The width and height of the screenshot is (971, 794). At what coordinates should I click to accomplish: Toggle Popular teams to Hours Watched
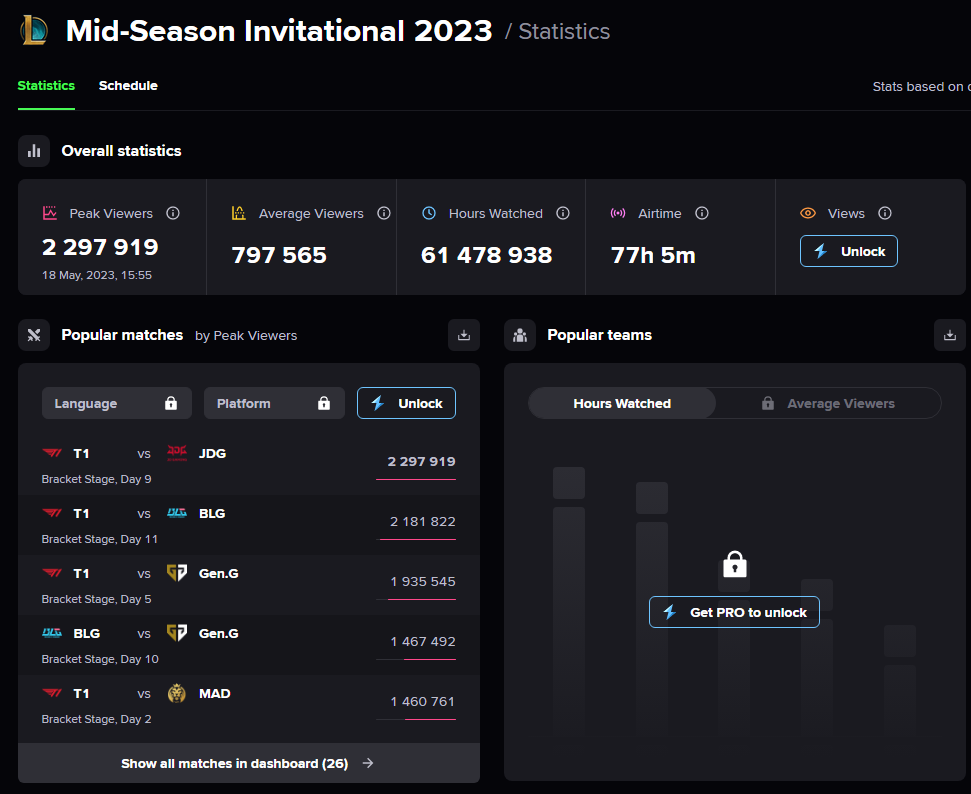tap(622, 403)
